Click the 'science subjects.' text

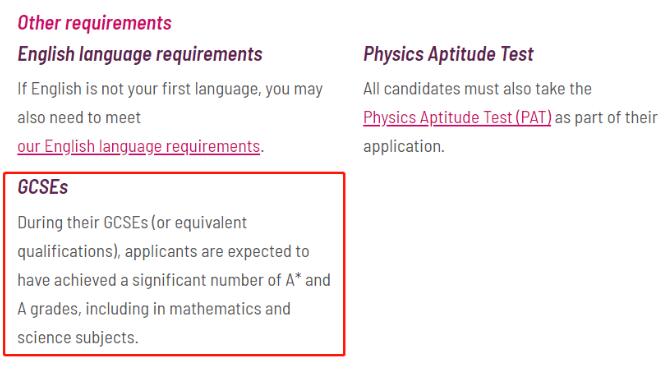coord(78,338)
